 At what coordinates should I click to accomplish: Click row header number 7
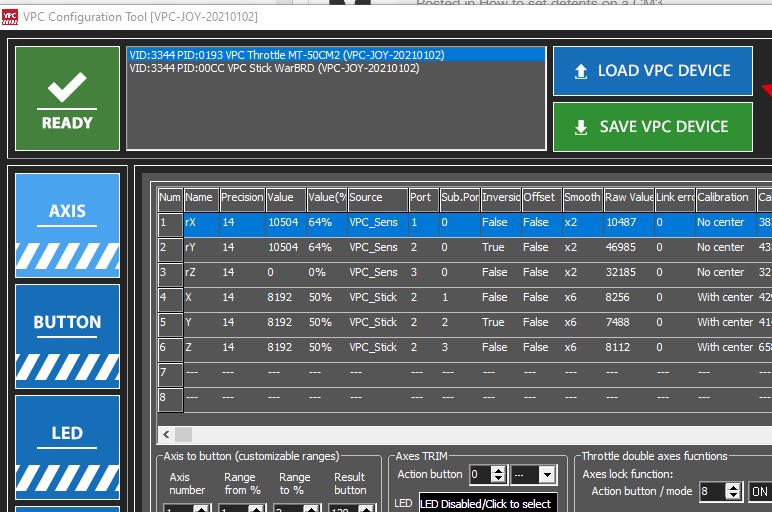tap(170, 373)
